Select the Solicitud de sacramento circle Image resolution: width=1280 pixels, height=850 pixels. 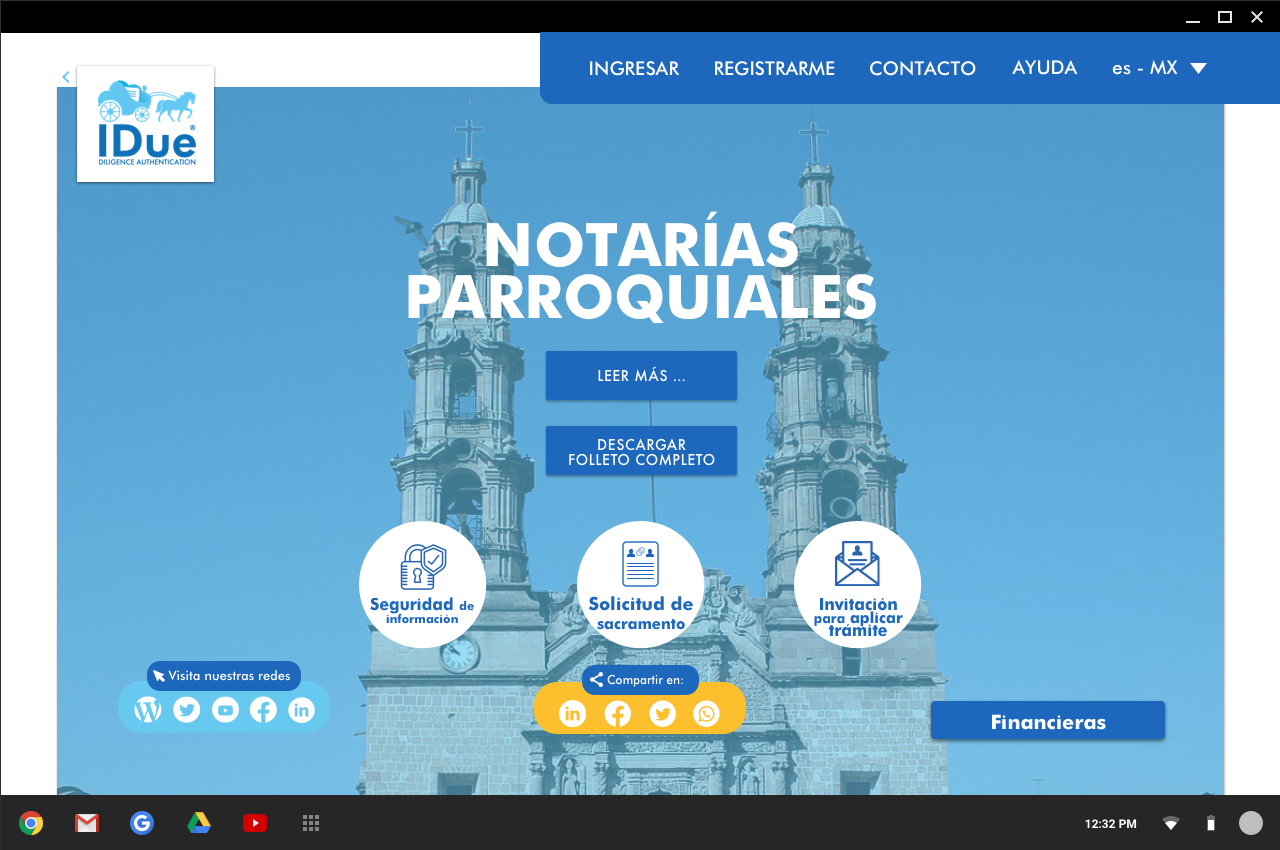pos(640,584)
